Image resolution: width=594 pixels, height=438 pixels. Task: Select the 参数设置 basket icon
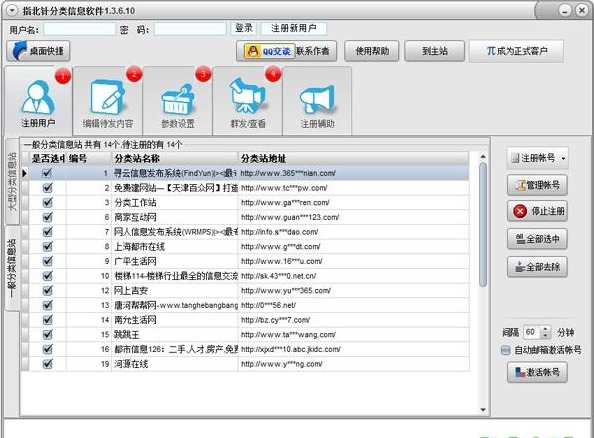(178, 99)
